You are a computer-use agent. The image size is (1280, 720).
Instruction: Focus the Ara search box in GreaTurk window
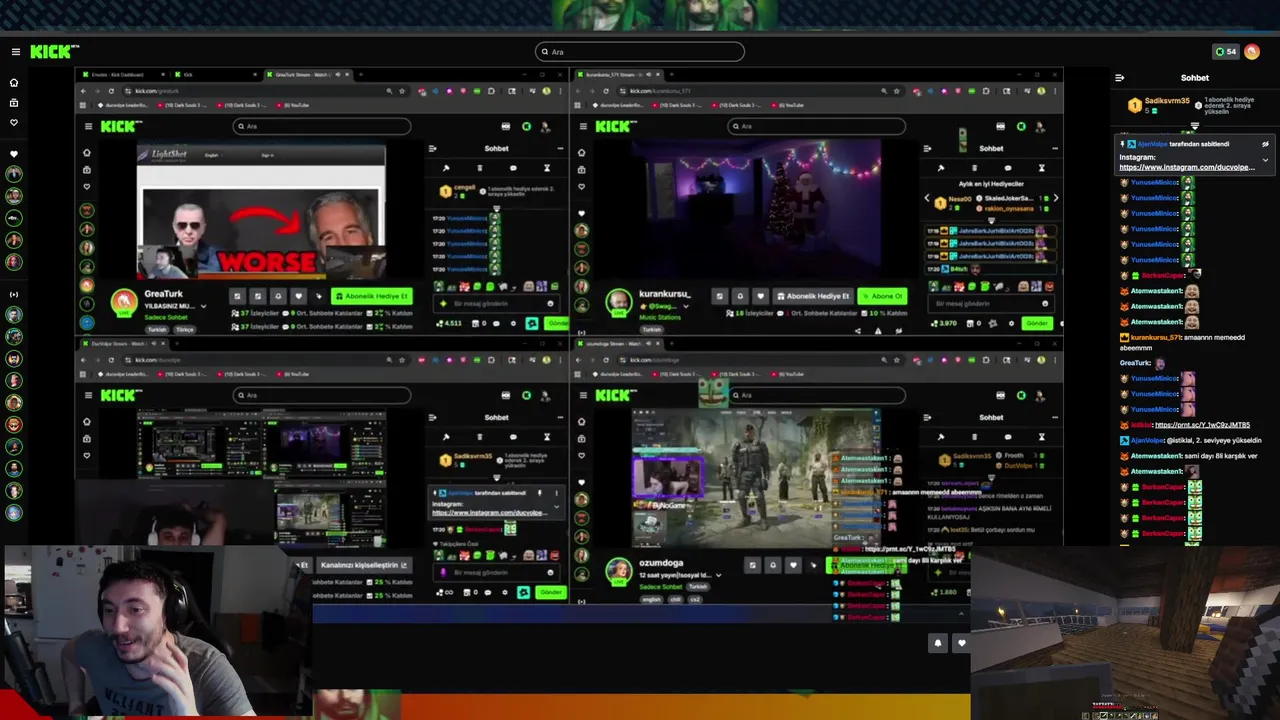click(x=322, y=126)
